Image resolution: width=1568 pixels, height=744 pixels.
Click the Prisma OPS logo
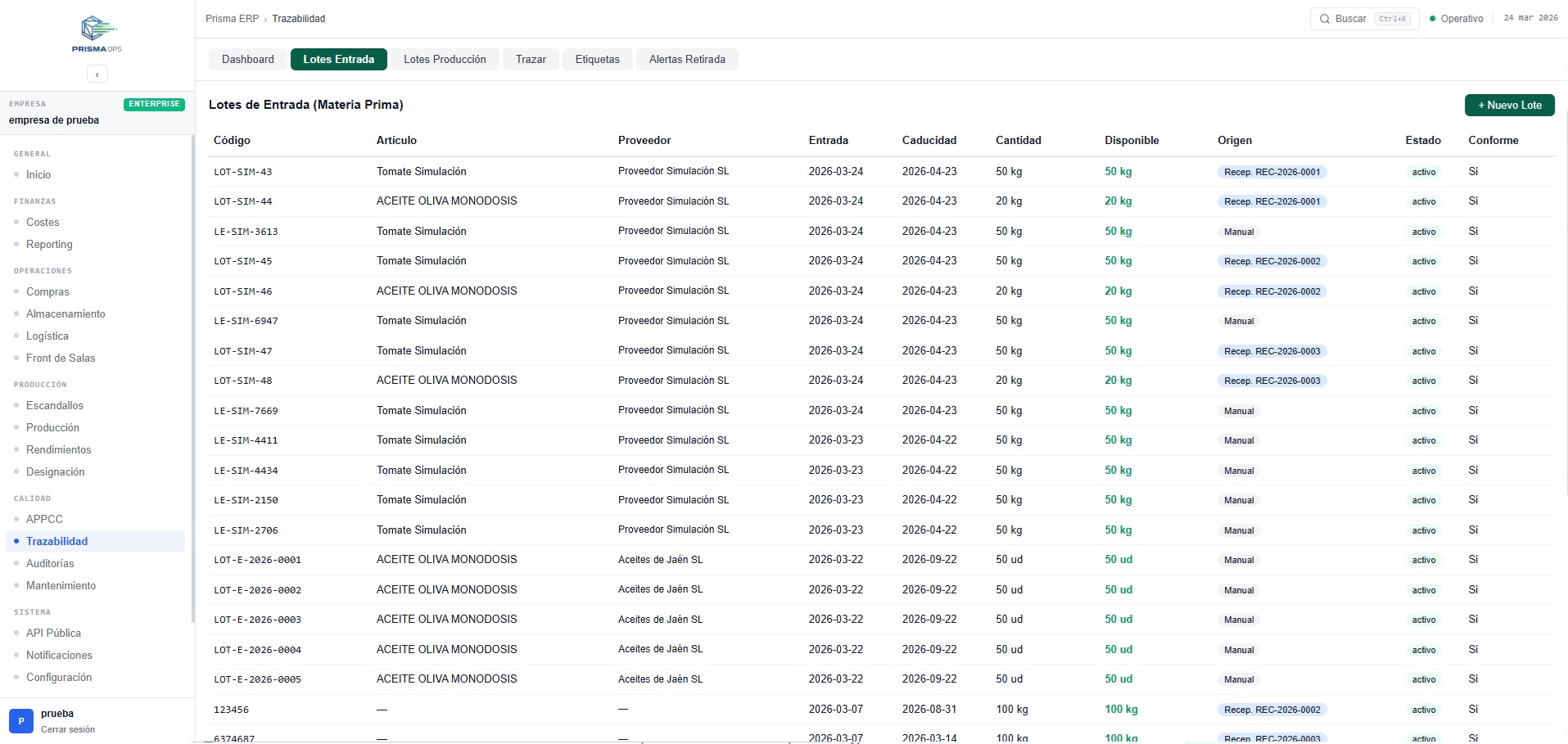point(97,34)
